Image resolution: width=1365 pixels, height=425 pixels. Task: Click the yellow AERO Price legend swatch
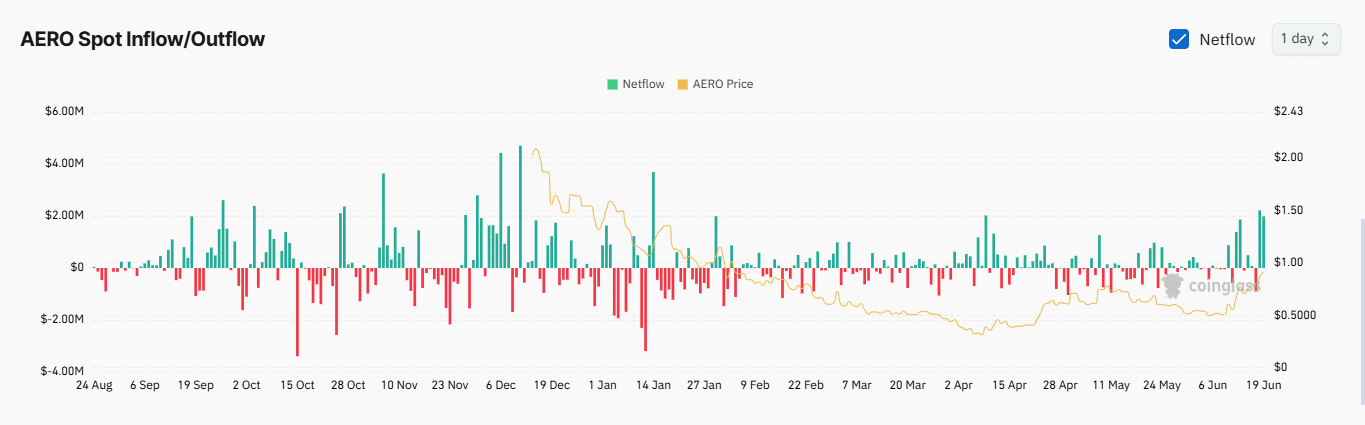pyautogui.click(x=683, y=84)
